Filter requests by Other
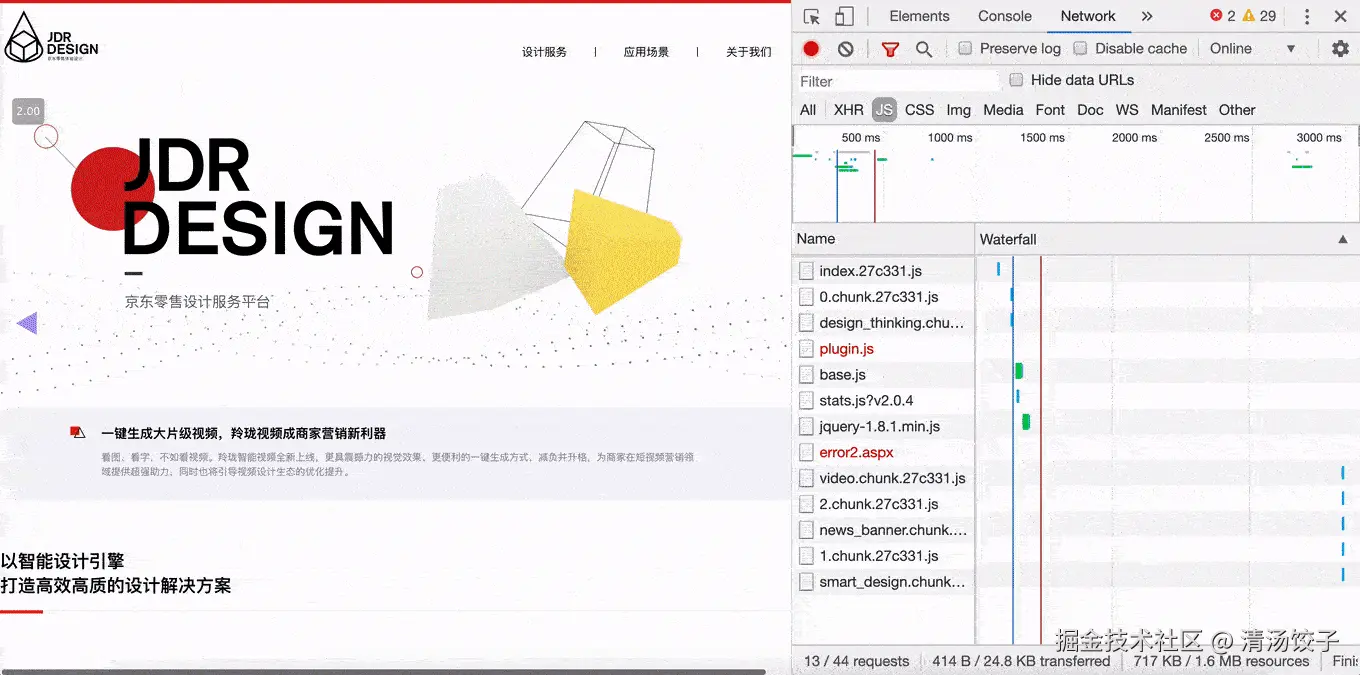Viewport: 1360px width, 675px height. [1236, 110]
